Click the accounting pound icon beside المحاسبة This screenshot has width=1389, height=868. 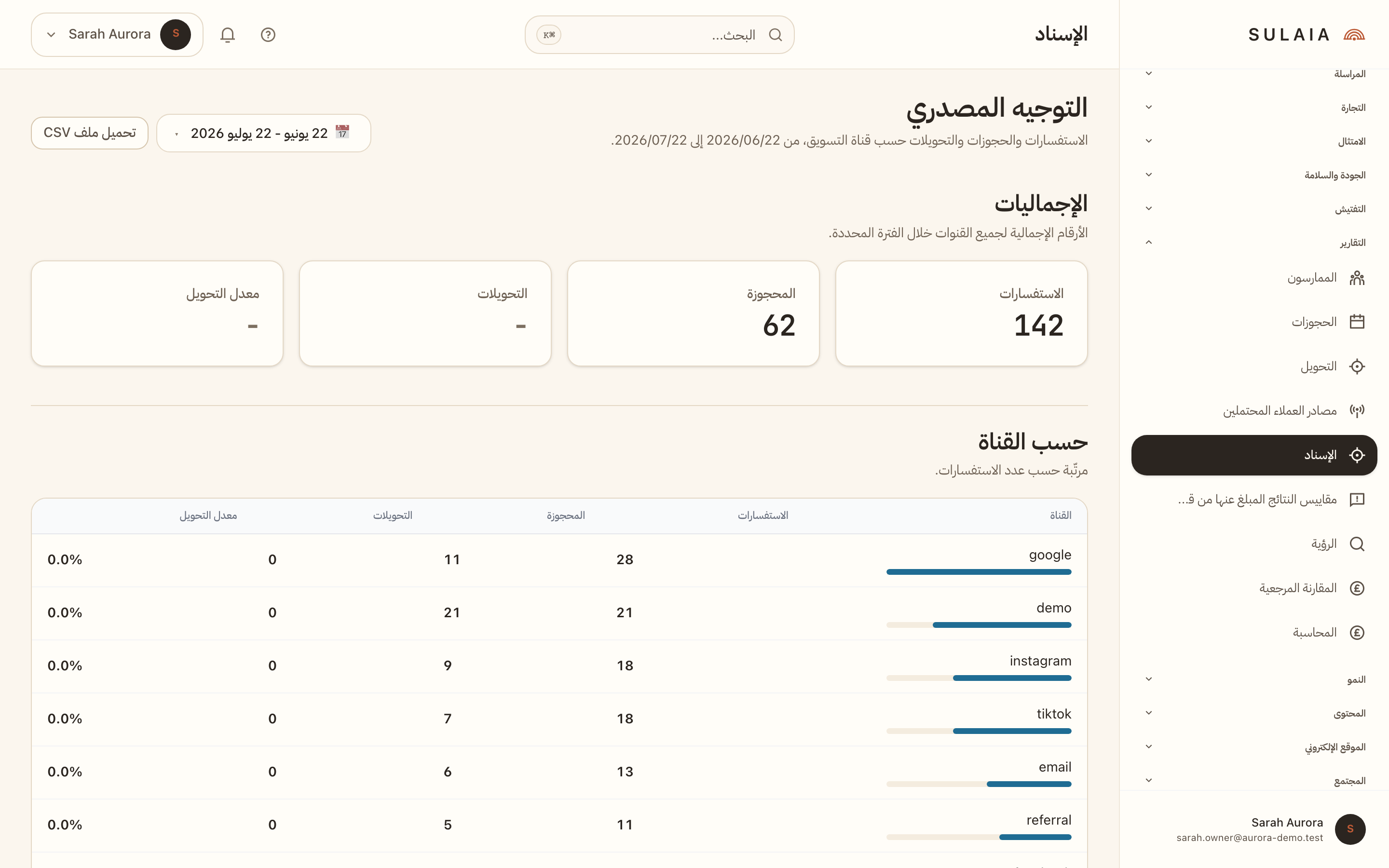pyautogui.click(x=1357, y=633)
